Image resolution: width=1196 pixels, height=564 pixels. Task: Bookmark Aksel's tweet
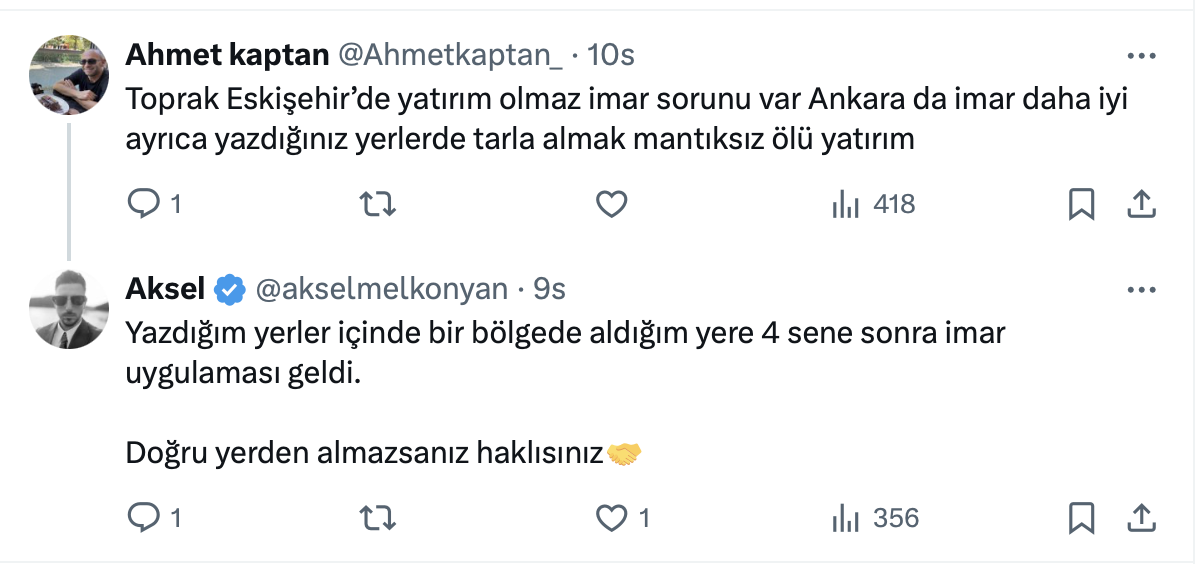(1081, 518)
